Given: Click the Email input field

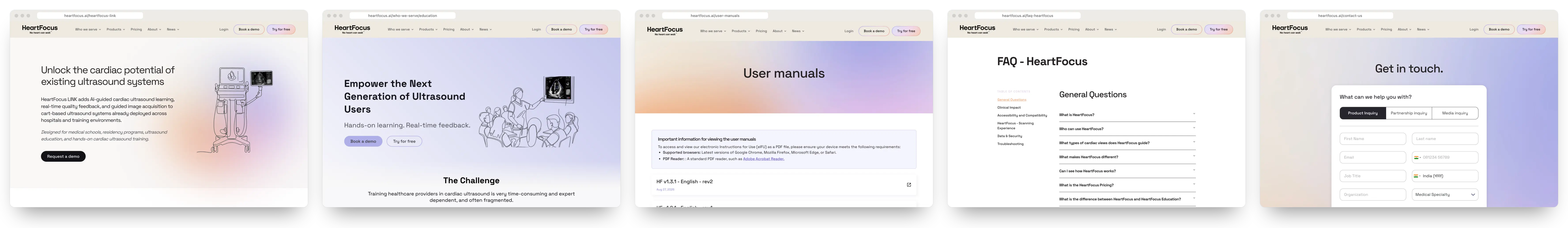Looking at the screenshot, I should (x=1373, y=158).
